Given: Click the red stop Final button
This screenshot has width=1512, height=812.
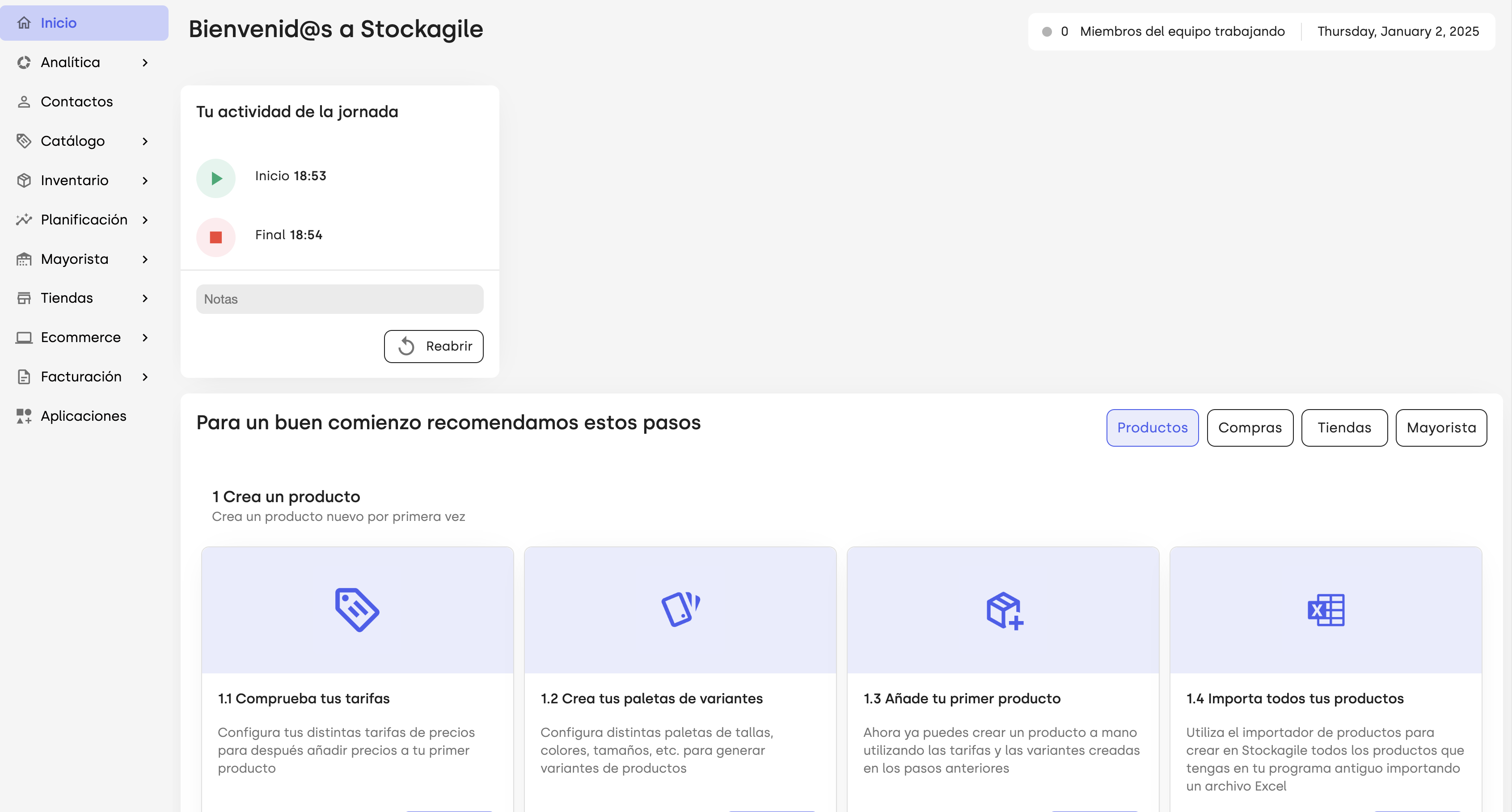Looking at the screenshot, I should (x=216, y=237).
